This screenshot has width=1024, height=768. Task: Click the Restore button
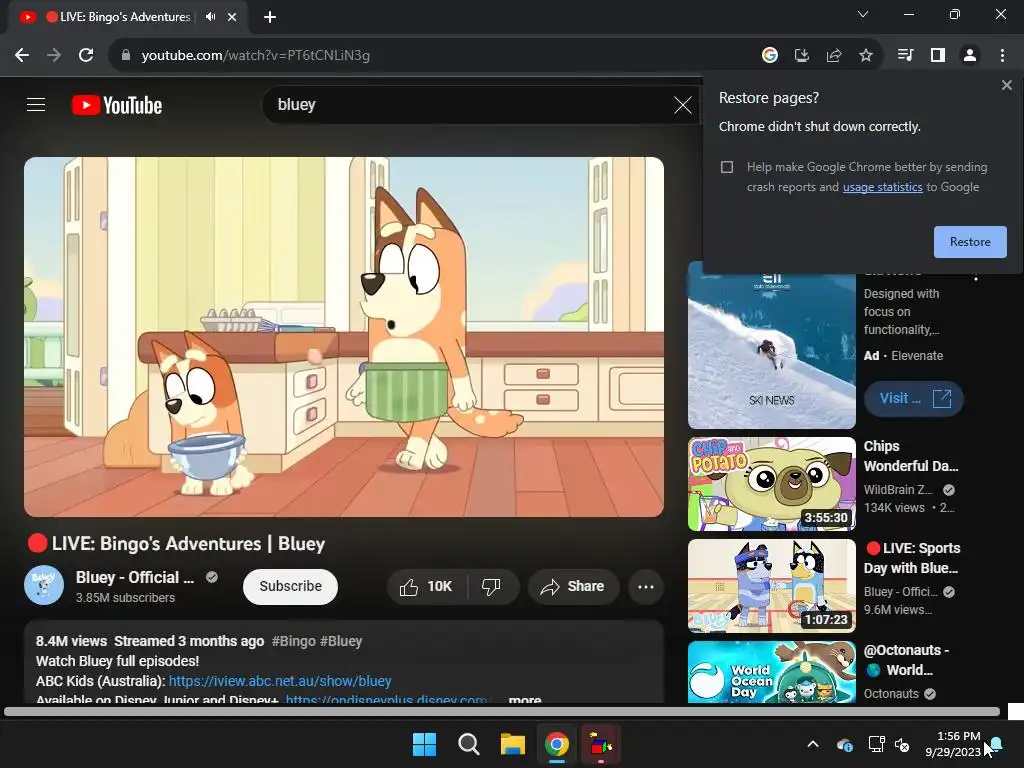pyautogui.click(x=970, y=242)
